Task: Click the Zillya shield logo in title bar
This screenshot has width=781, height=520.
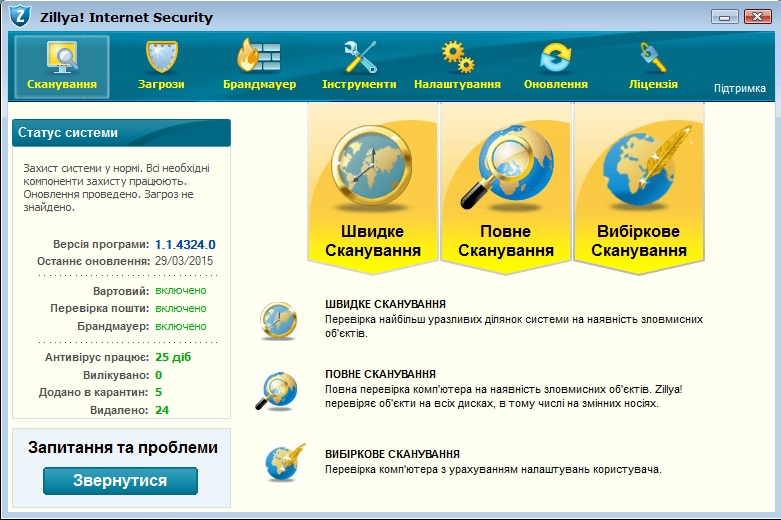Action: pyautogui.click(x=19, y=16)
